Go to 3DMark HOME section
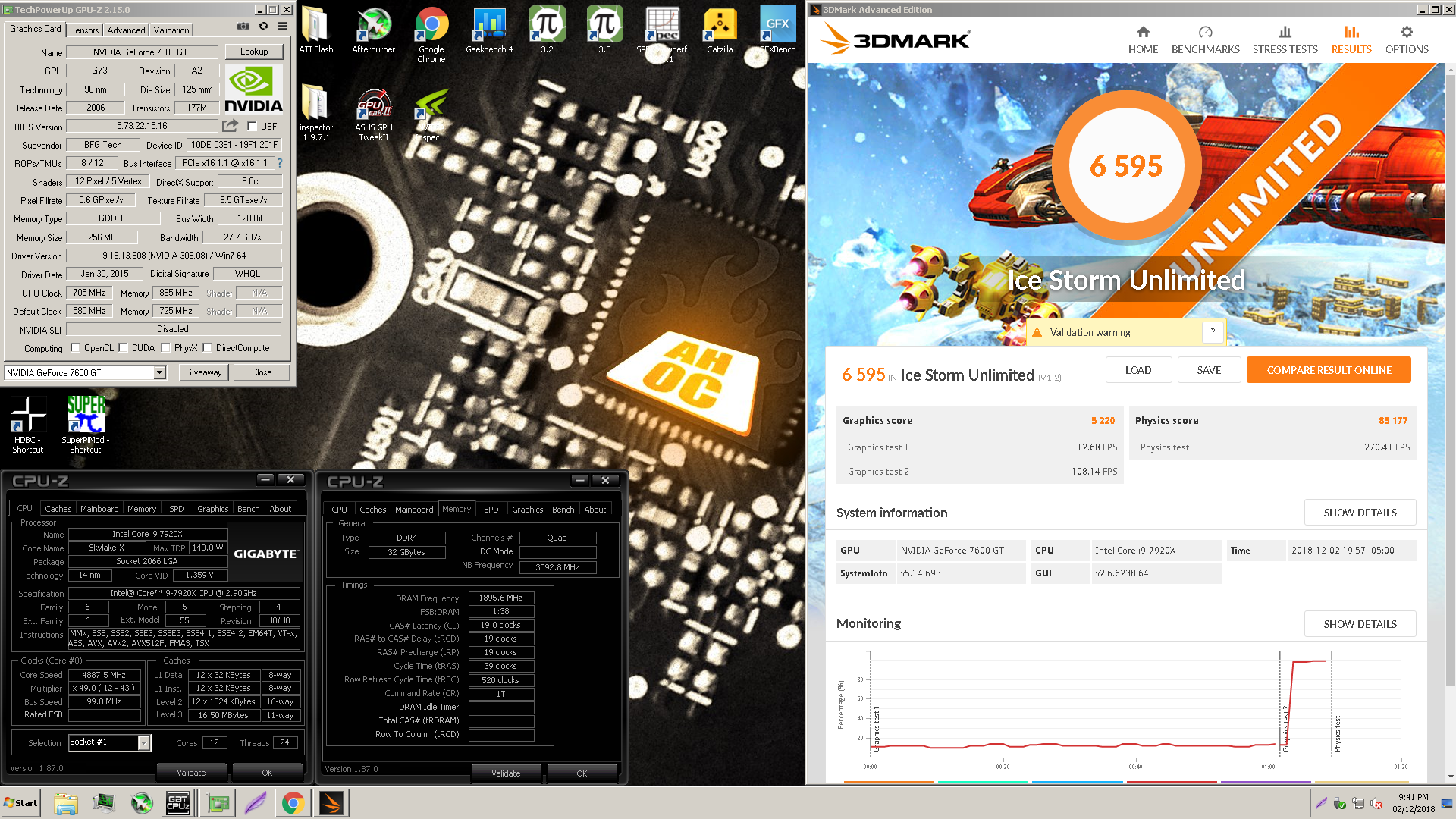Image resolution: width=1456 pixels, height=819 pixels. click(1143, 39)
